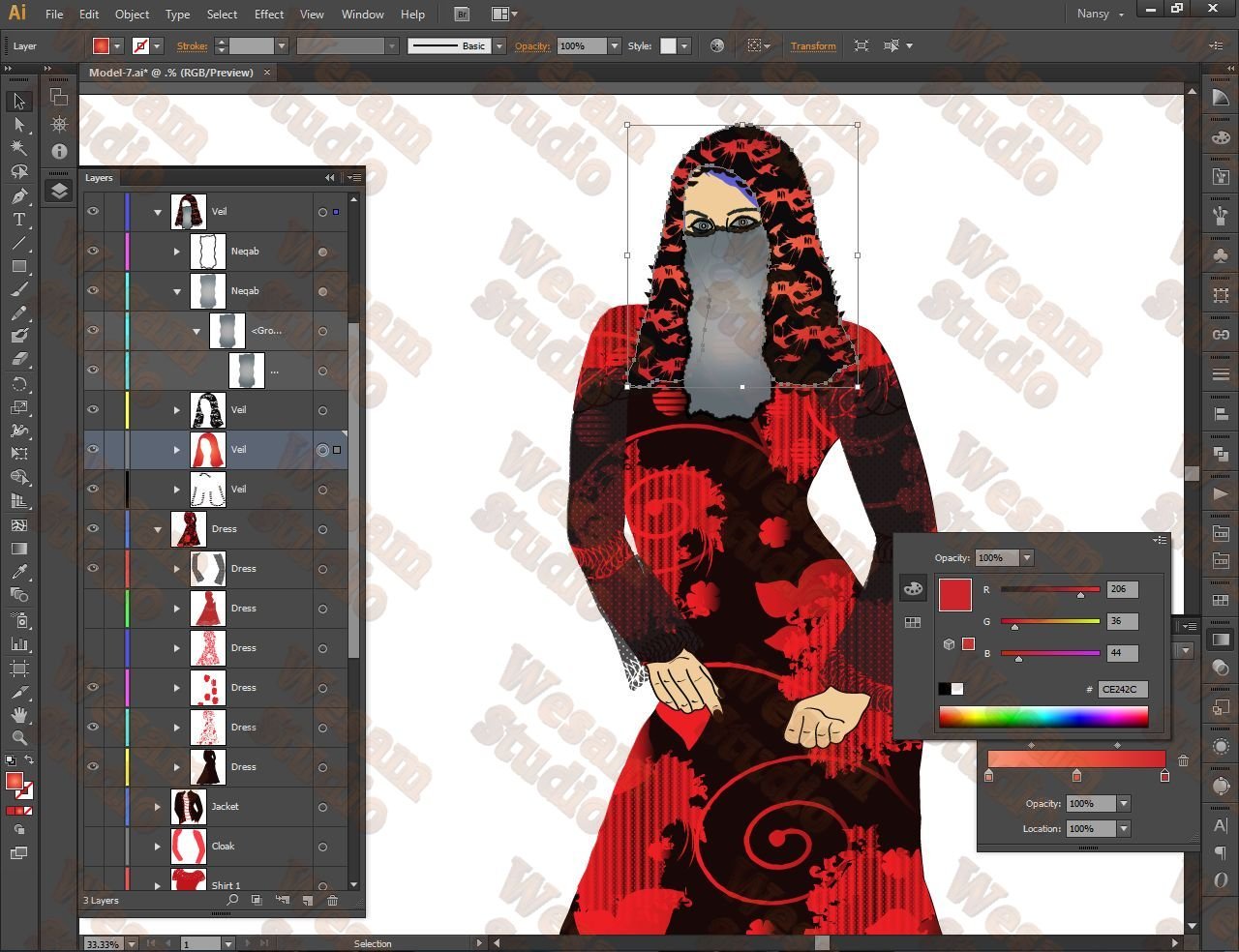Collapse the top-level Veil layer

click(158, 212)
